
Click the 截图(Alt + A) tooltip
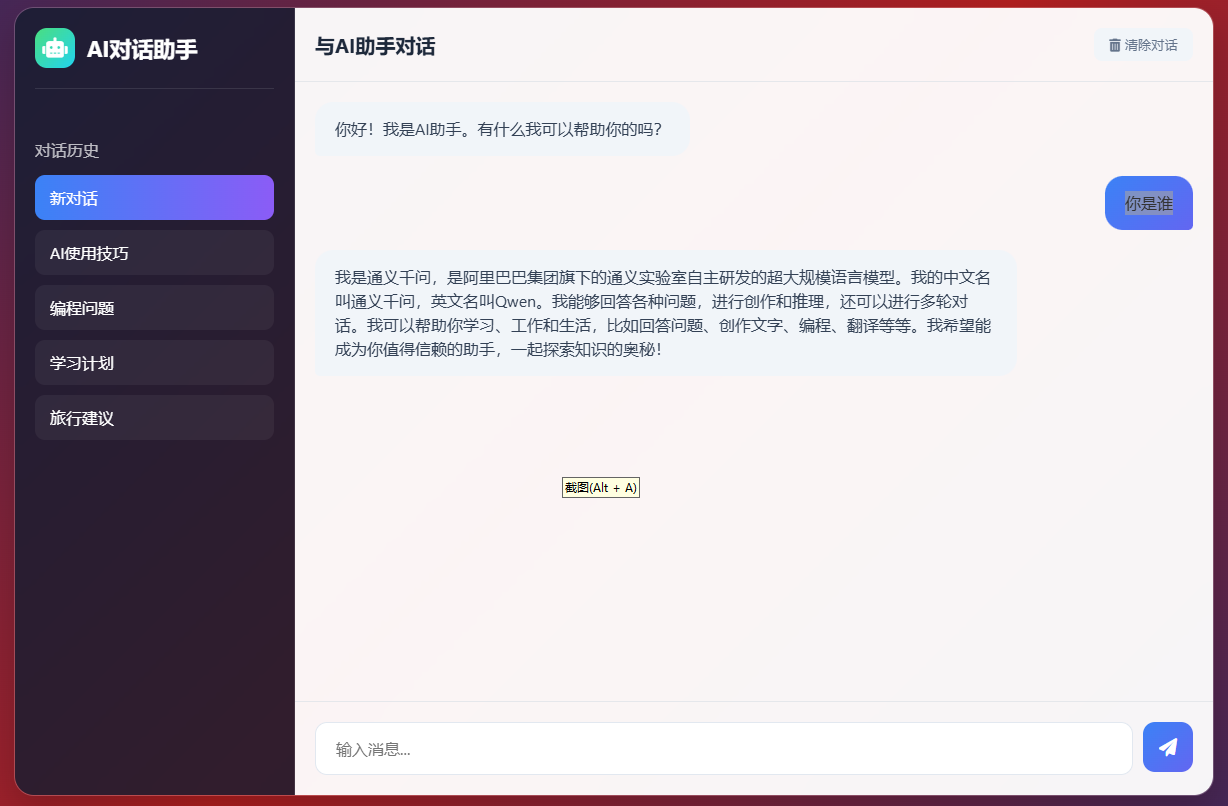tap(600, 488)
